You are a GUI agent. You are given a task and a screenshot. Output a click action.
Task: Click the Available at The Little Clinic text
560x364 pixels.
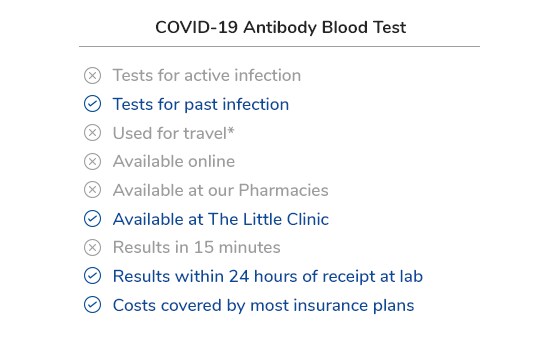(x=221, y=219)
